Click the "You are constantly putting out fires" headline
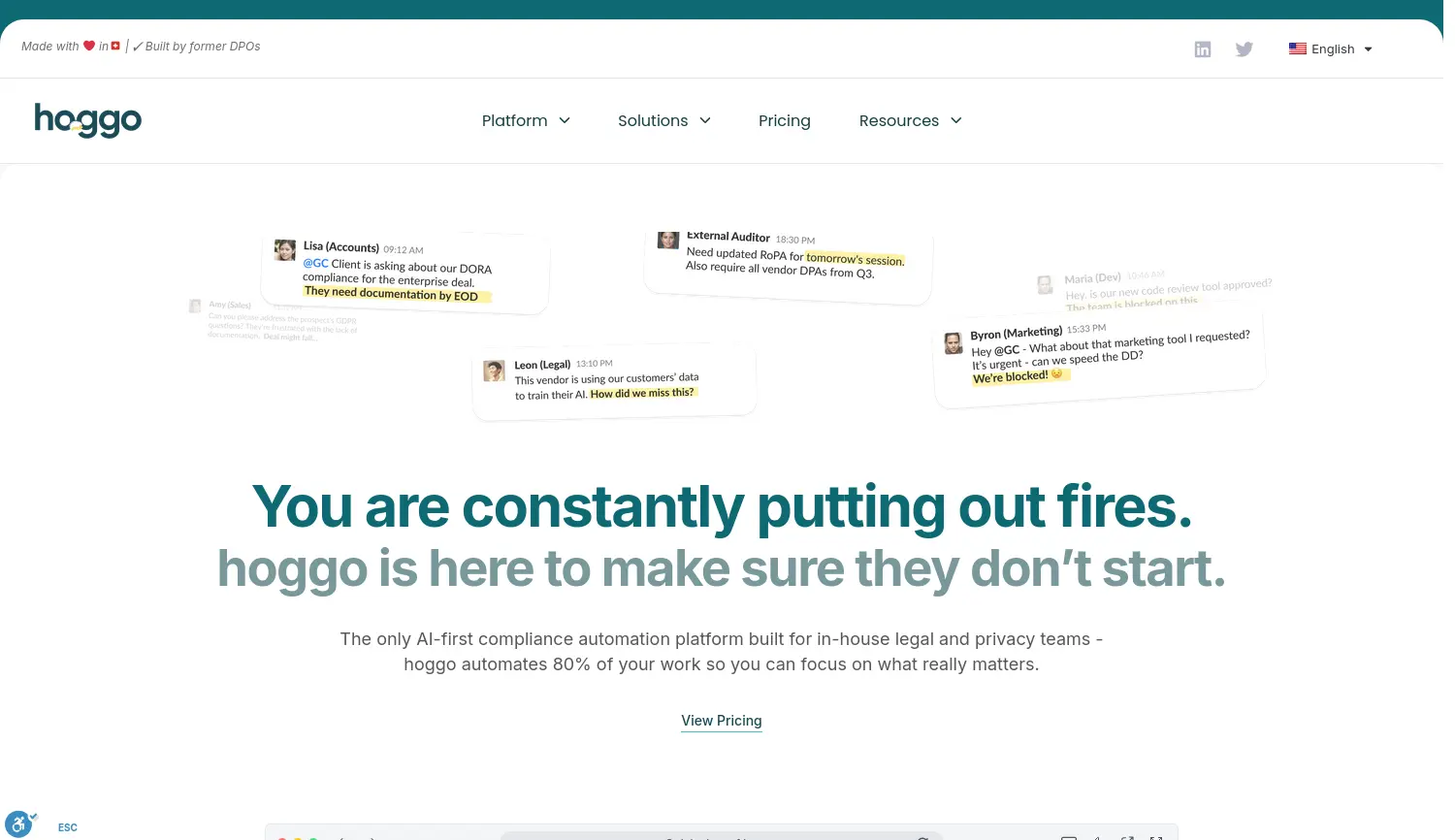1455x840 pixels. click(722, 507)
